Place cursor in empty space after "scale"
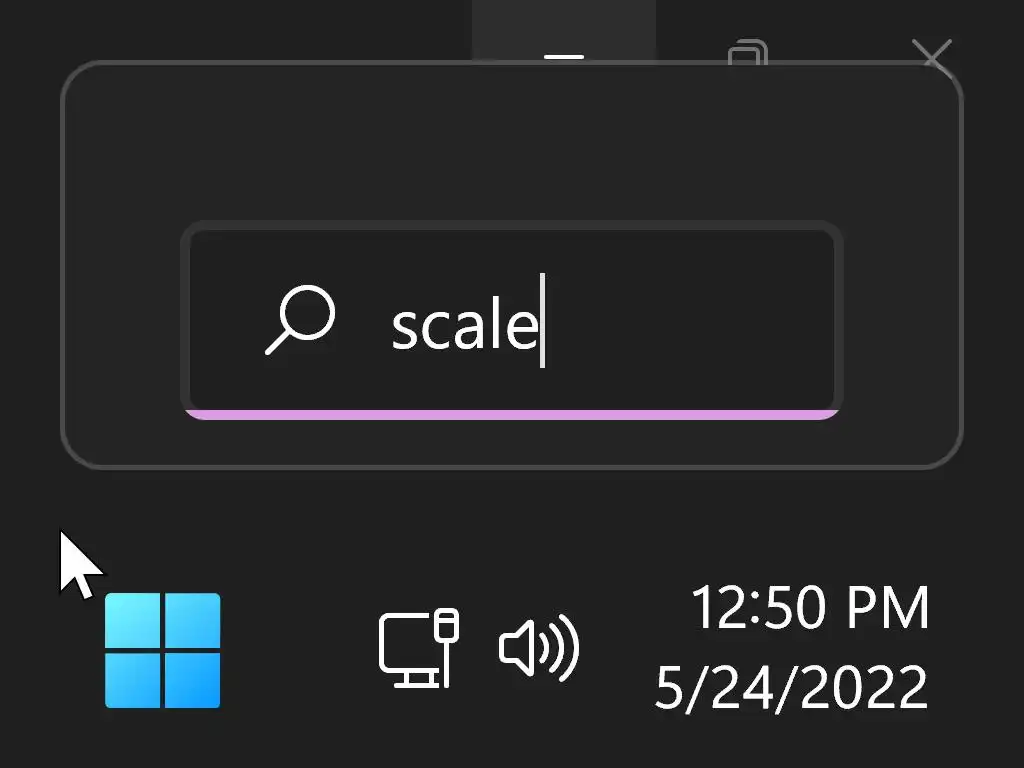Screen dimensions: 1024x768 [x=690, y=325]
